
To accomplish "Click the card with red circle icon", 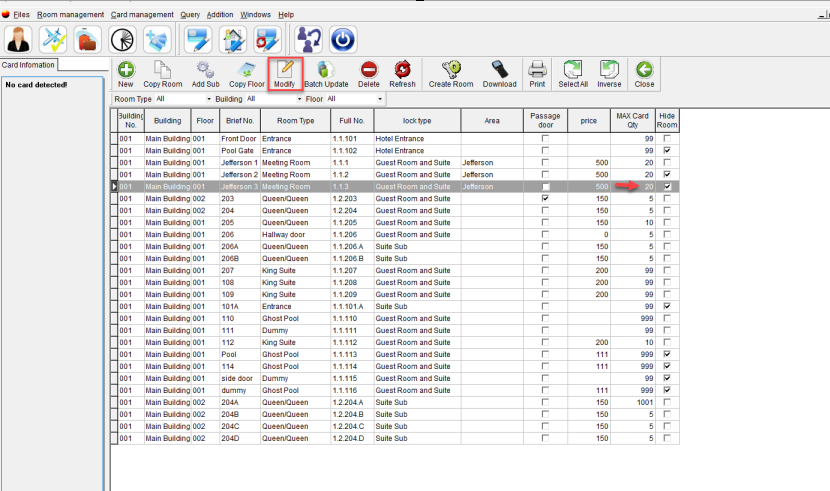I will coord(267,40).
